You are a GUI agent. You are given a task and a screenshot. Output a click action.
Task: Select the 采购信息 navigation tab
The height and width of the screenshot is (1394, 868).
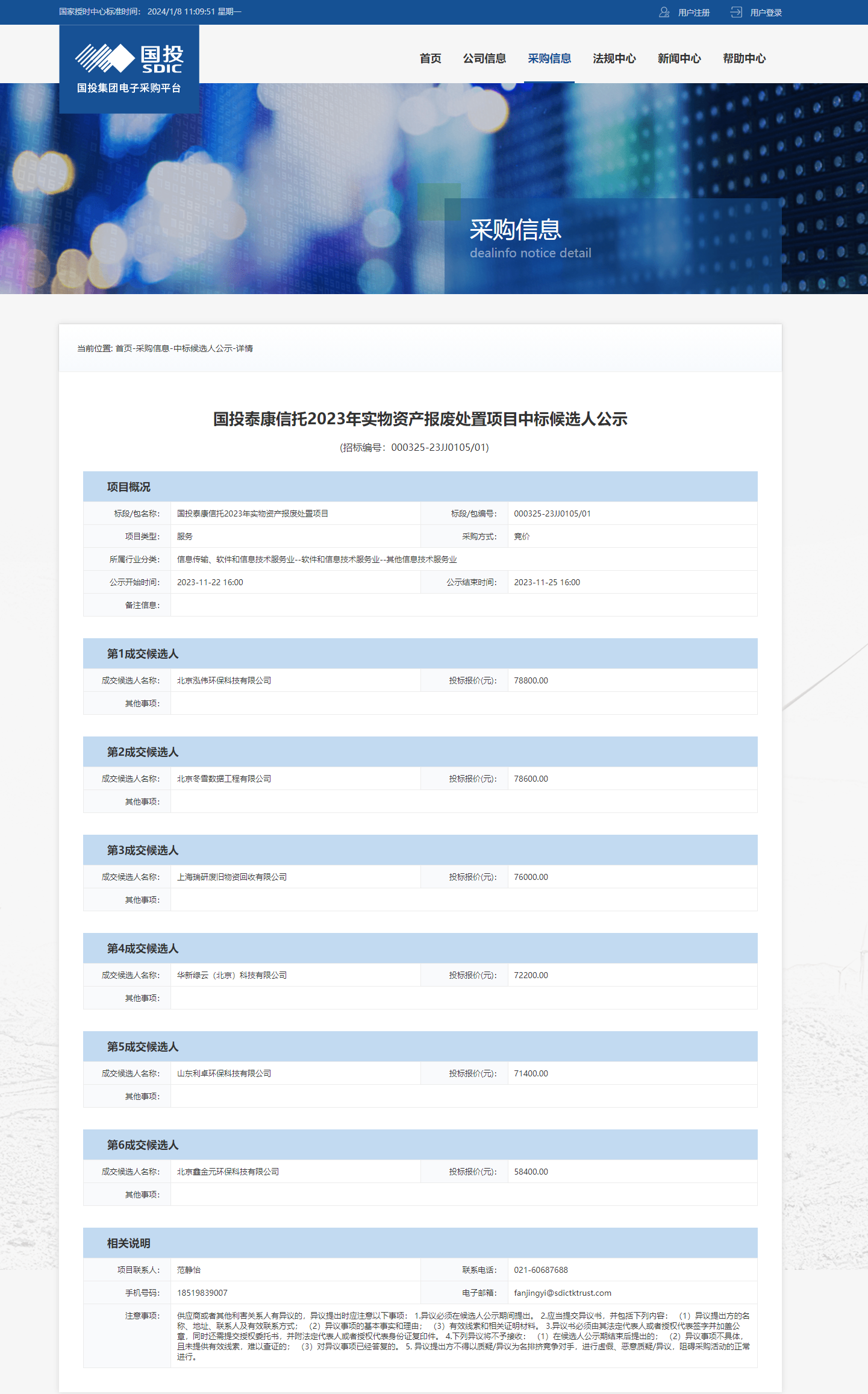pos(549,58)
